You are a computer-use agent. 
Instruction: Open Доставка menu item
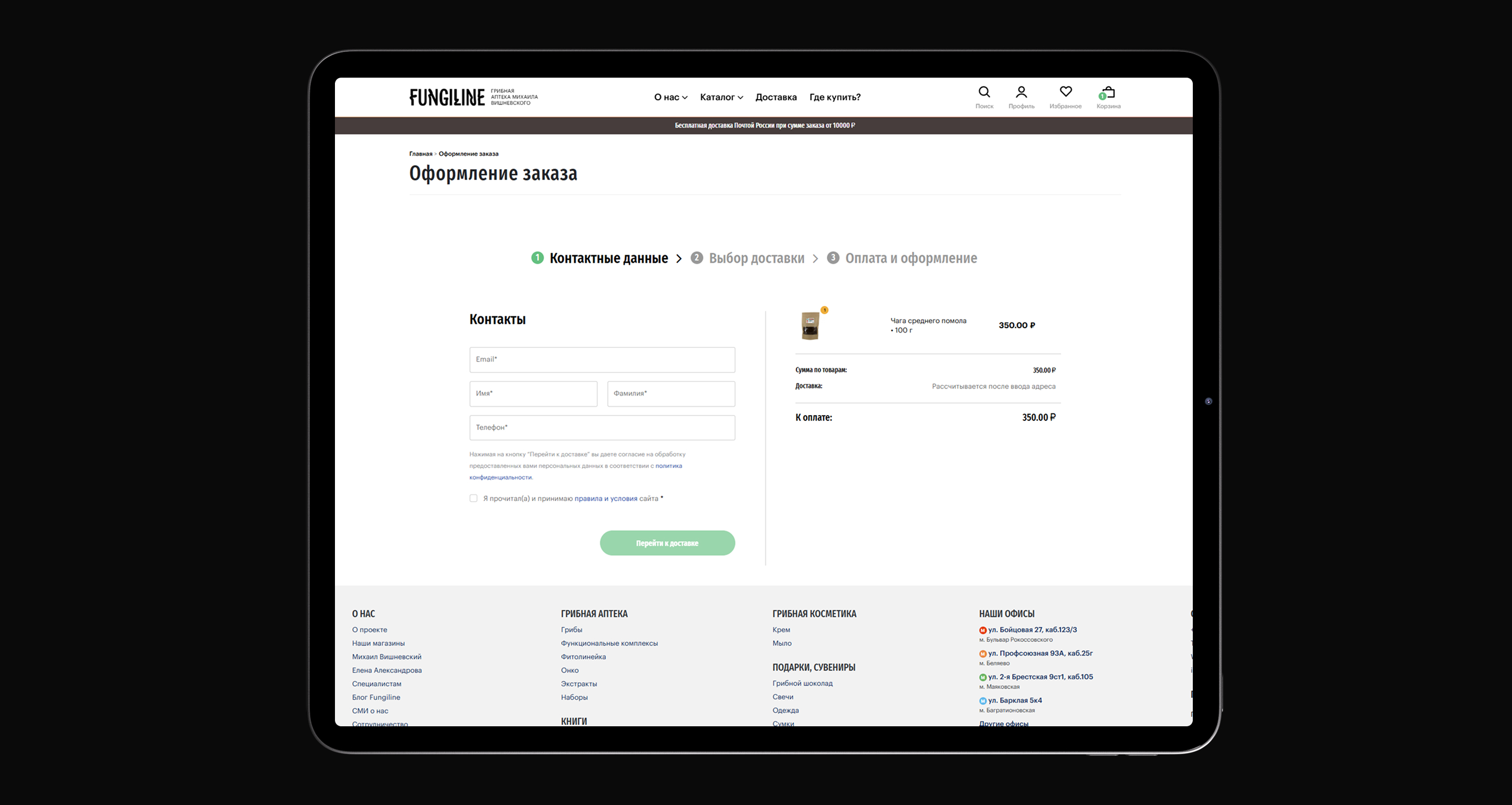click(775, 98)
